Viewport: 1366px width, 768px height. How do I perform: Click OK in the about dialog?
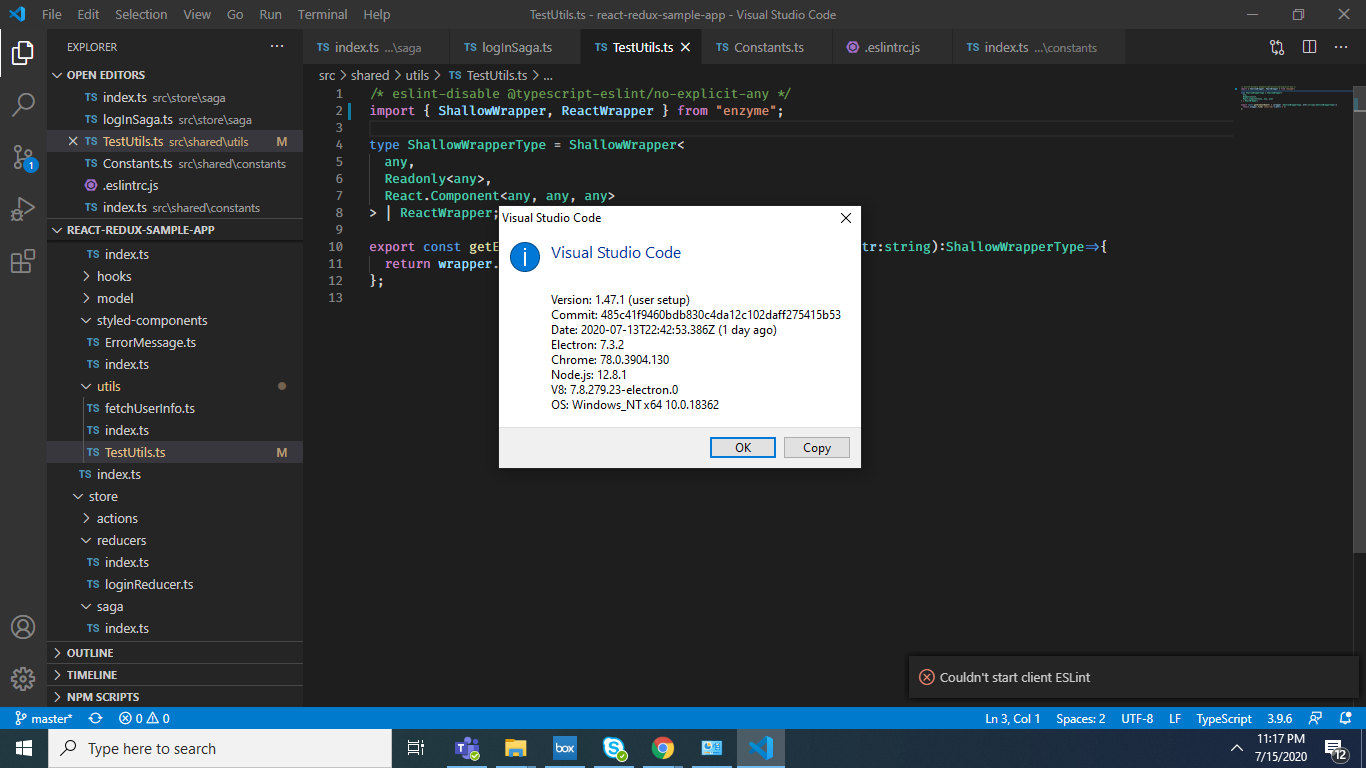[x=742, y=448]
